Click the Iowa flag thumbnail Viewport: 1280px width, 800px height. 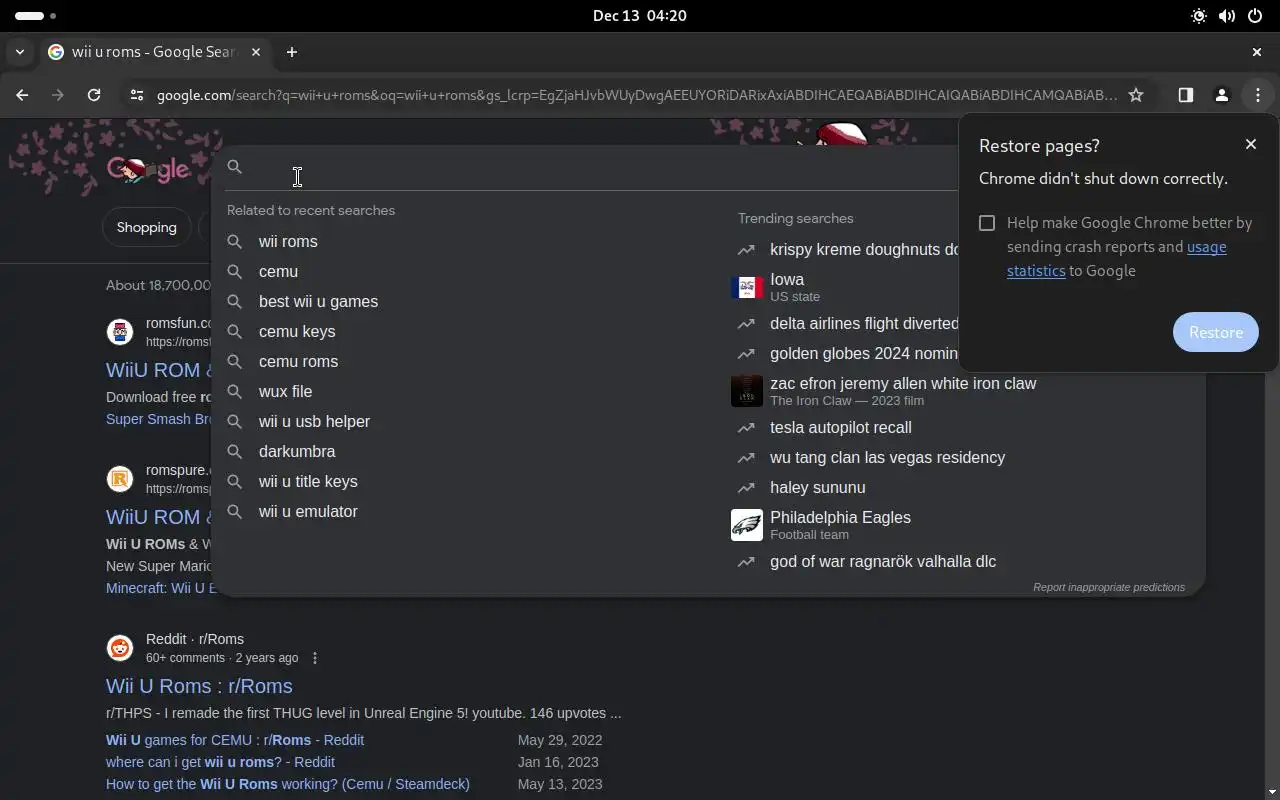[x=747, y=287]
